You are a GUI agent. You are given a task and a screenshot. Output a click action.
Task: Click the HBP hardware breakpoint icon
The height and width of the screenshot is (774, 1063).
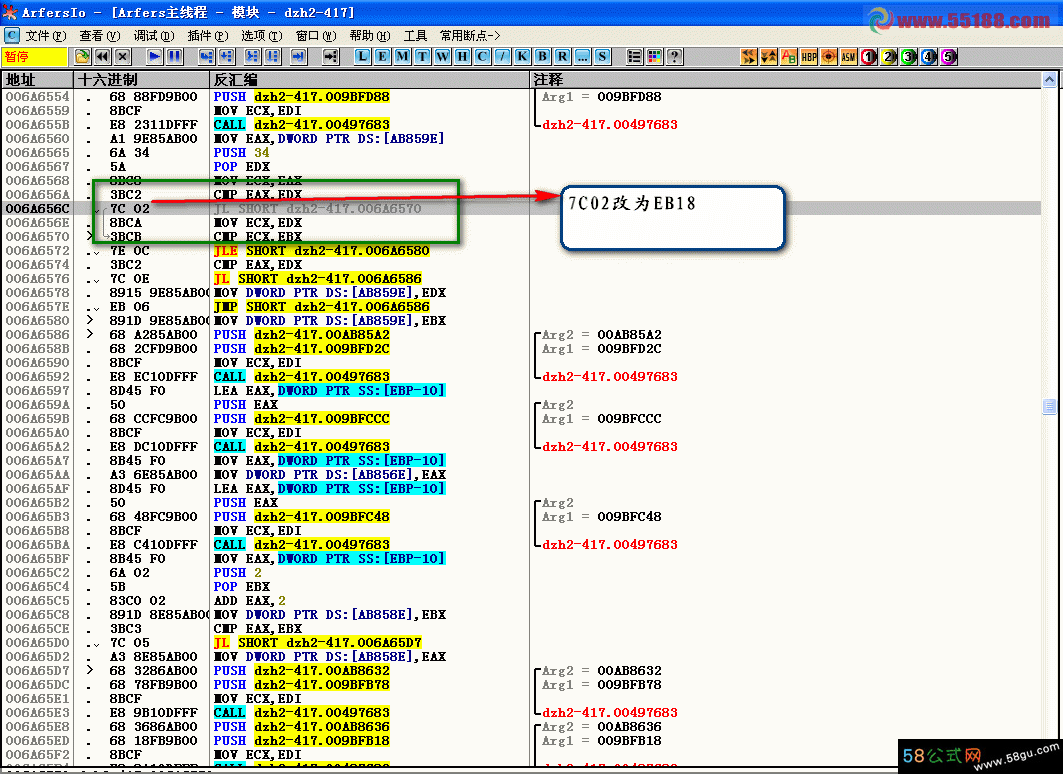coord(809,57)
